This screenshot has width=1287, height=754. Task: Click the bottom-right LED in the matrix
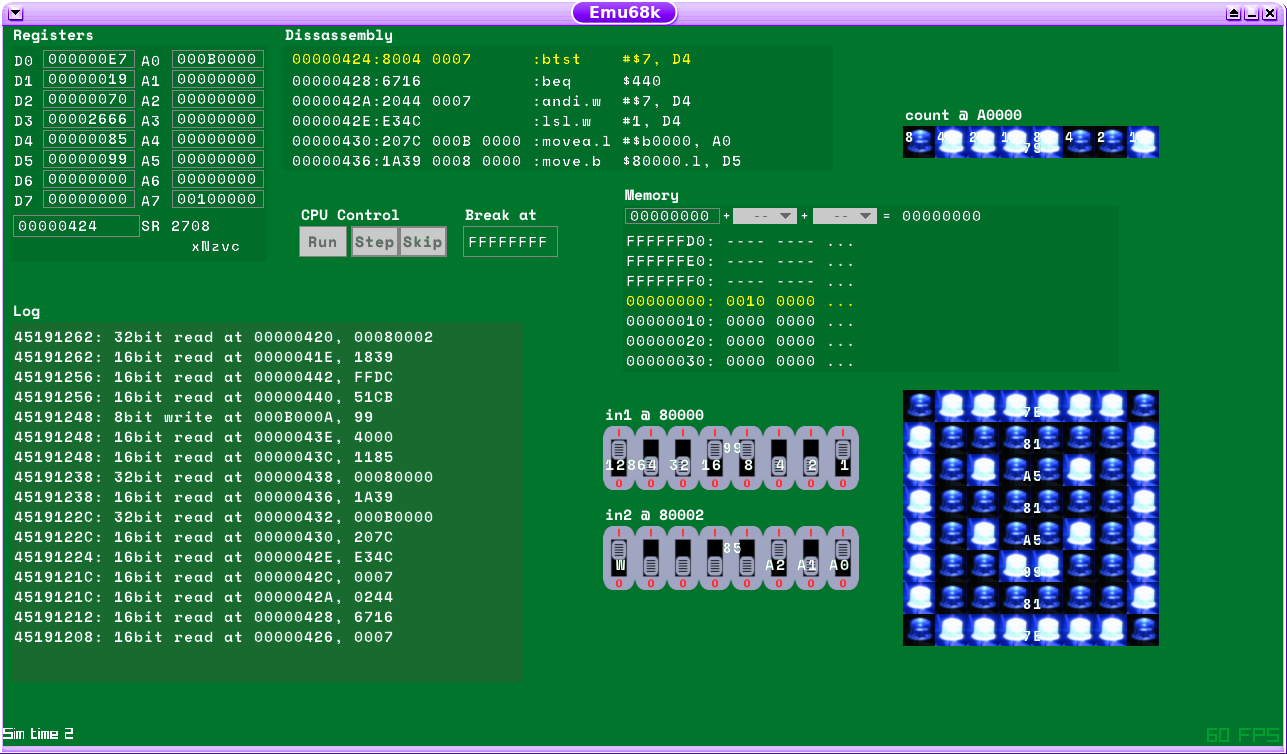(x=1143, y=630)
